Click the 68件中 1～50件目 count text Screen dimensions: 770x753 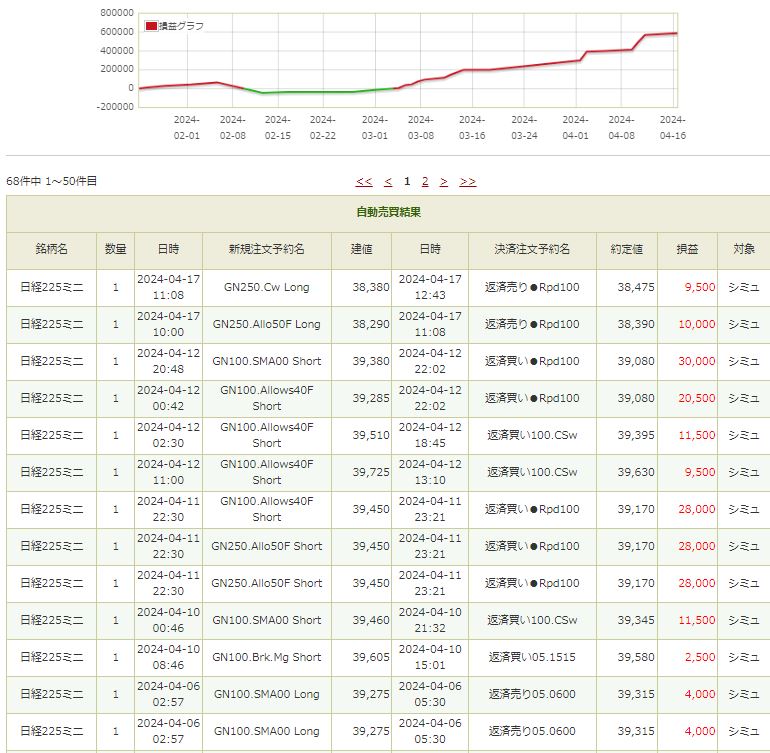tap(52, 181)
